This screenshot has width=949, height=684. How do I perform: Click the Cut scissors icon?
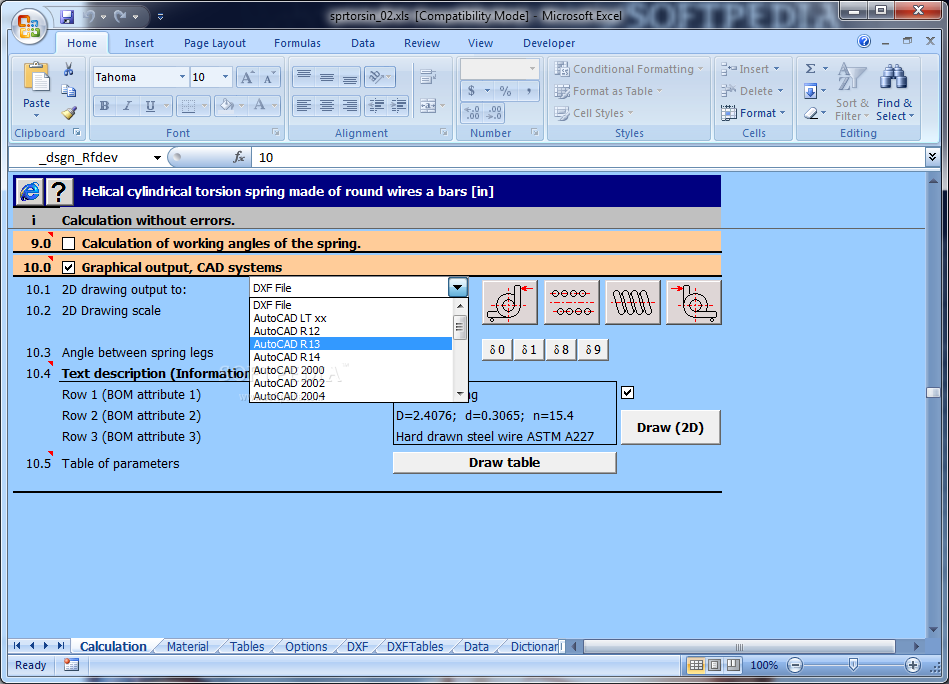coord(69,69)
